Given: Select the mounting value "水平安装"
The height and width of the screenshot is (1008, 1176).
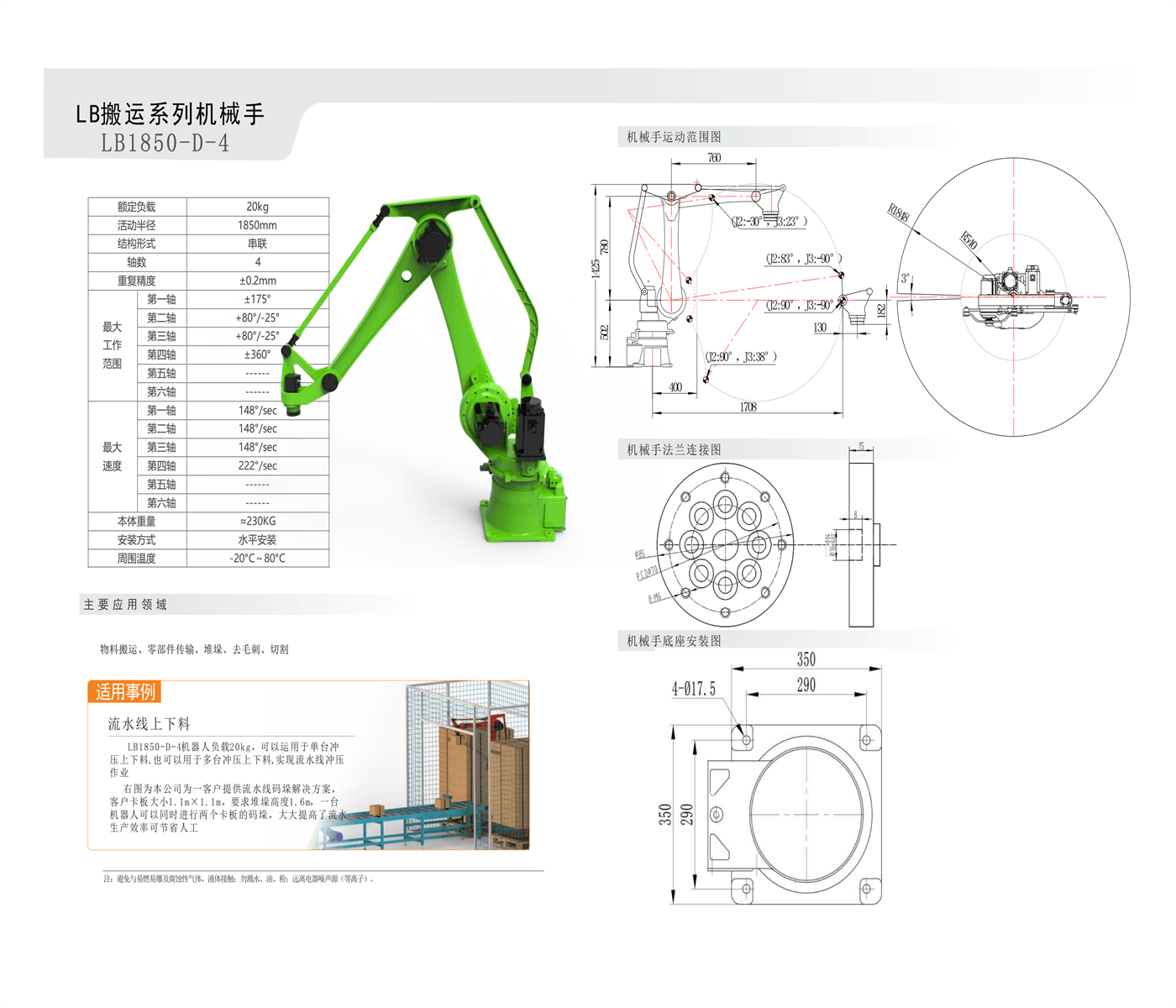Looking at the screenshot, I should 258,539.
